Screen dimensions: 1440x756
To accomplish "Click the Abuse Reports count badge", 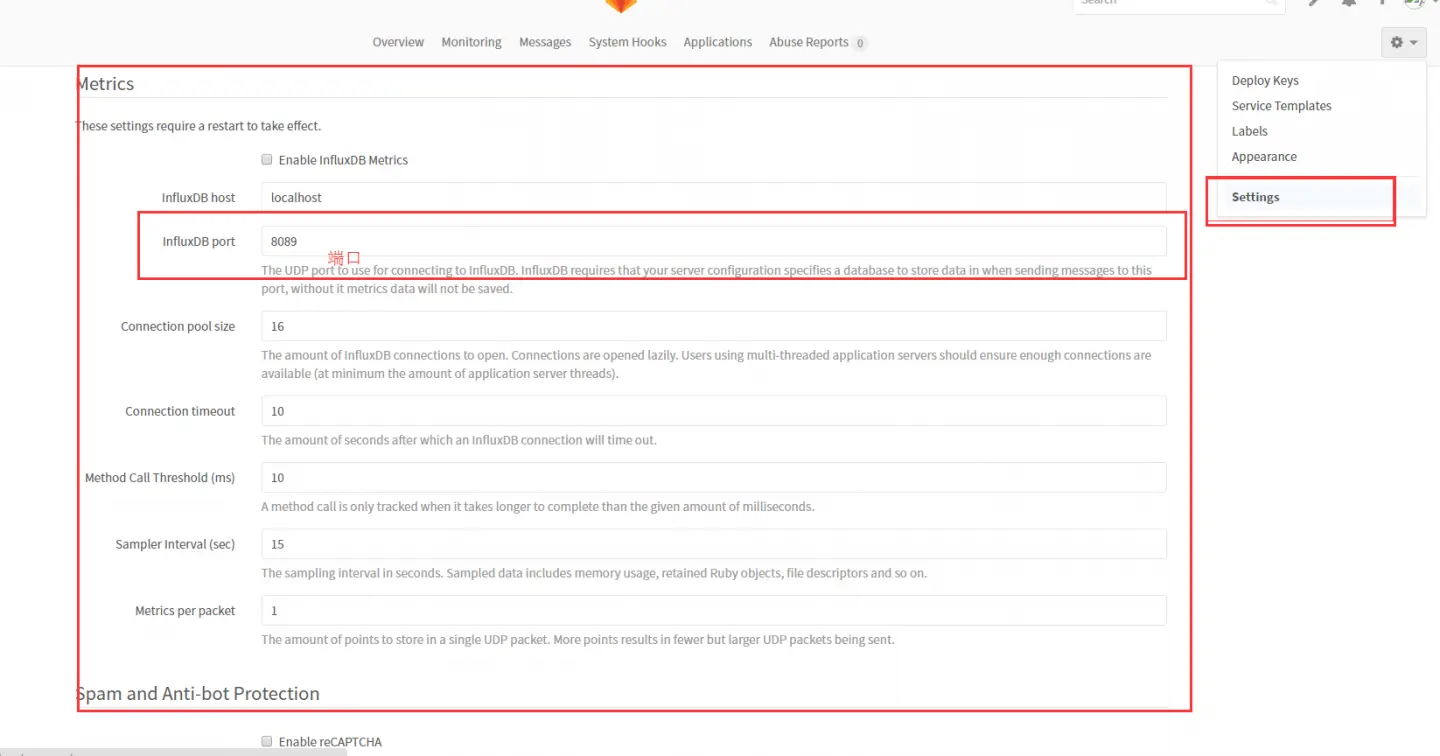I will (860, 43).
